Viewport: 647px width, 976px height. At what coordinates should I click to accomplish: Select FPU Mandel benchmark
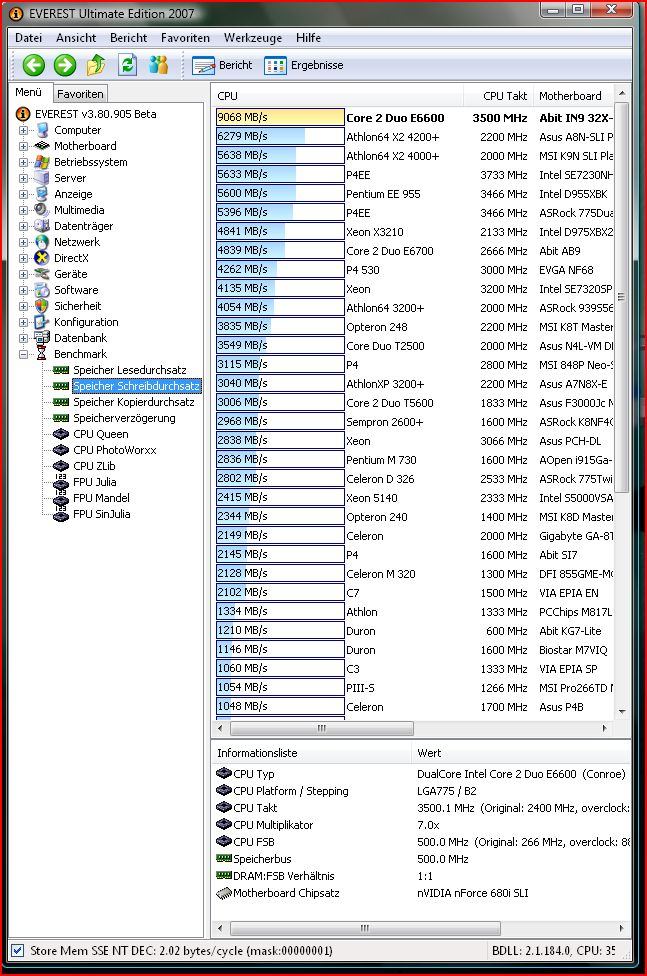102,498
